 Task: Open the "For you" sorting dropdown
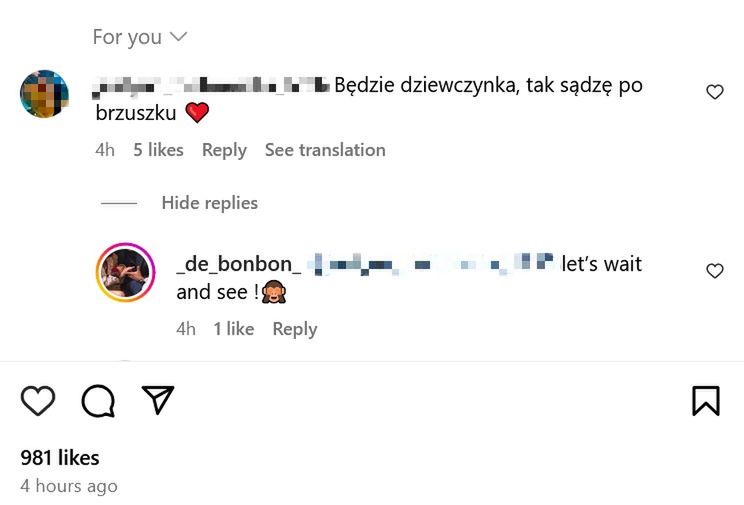pos(139,37)
